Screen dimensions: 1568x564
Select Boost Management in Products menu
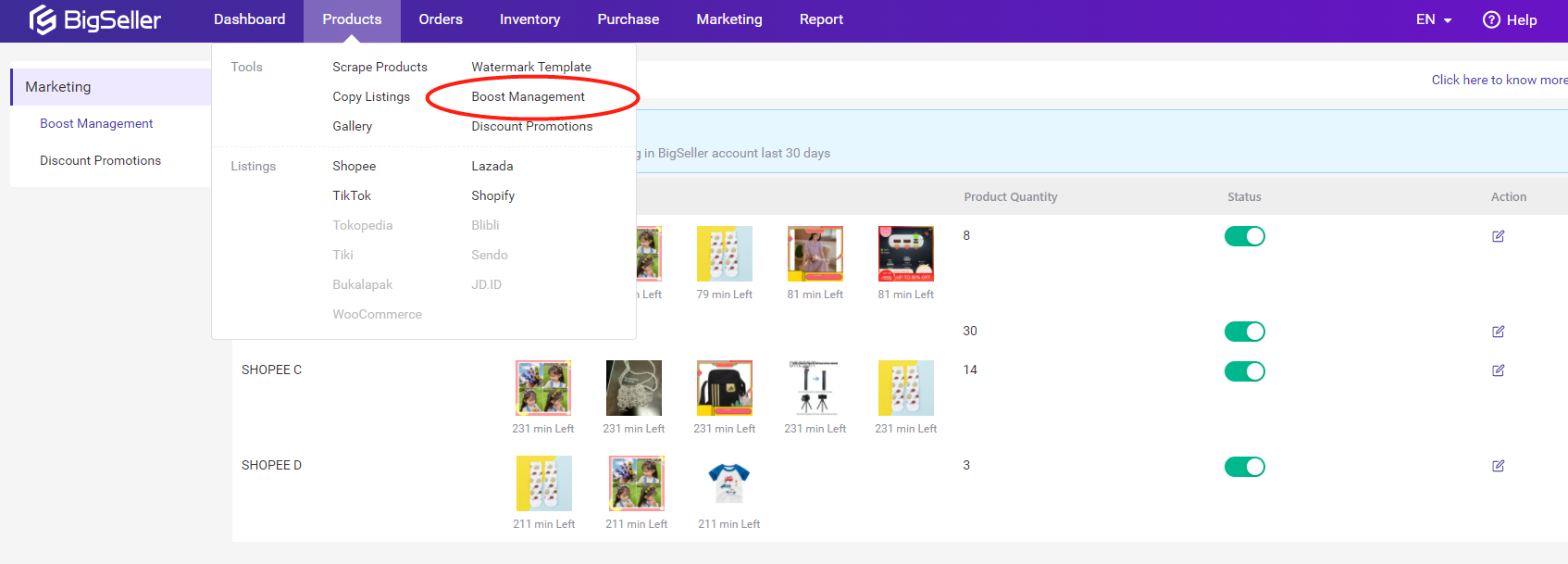click(x=528, y=96)
